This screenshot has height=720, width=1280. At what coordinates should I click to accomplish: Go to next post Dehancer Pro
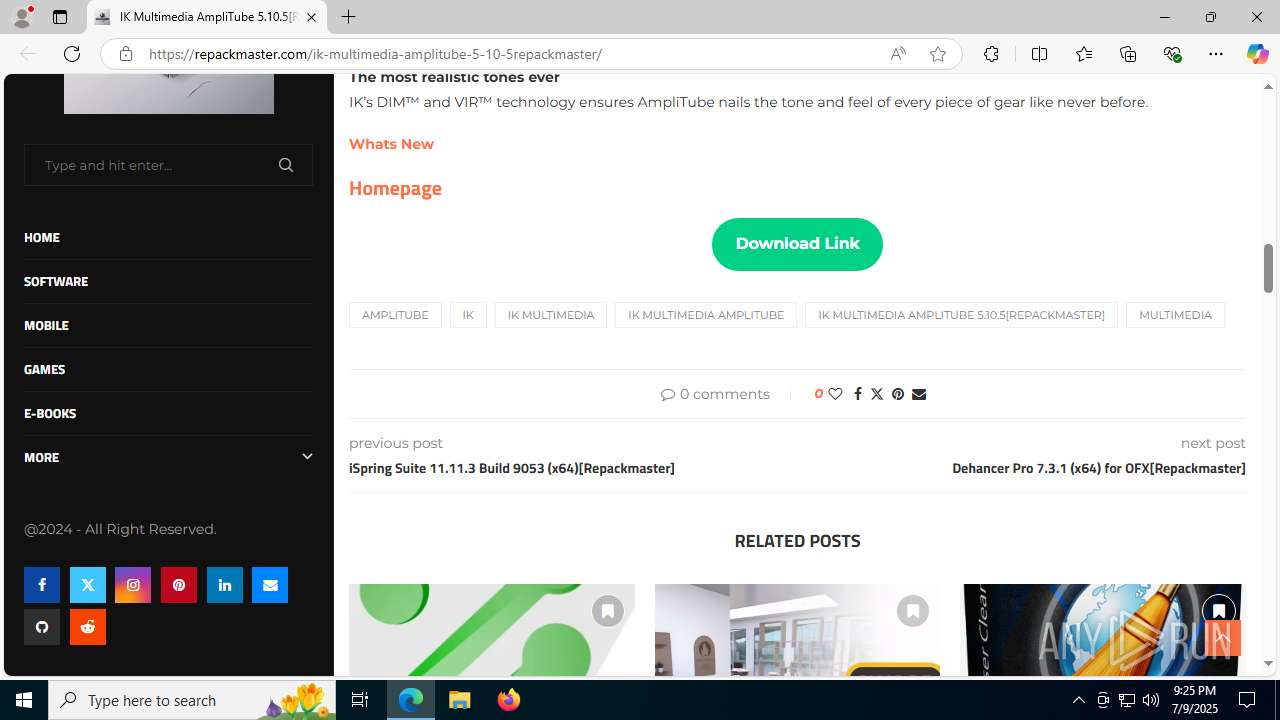[1099, 468]
